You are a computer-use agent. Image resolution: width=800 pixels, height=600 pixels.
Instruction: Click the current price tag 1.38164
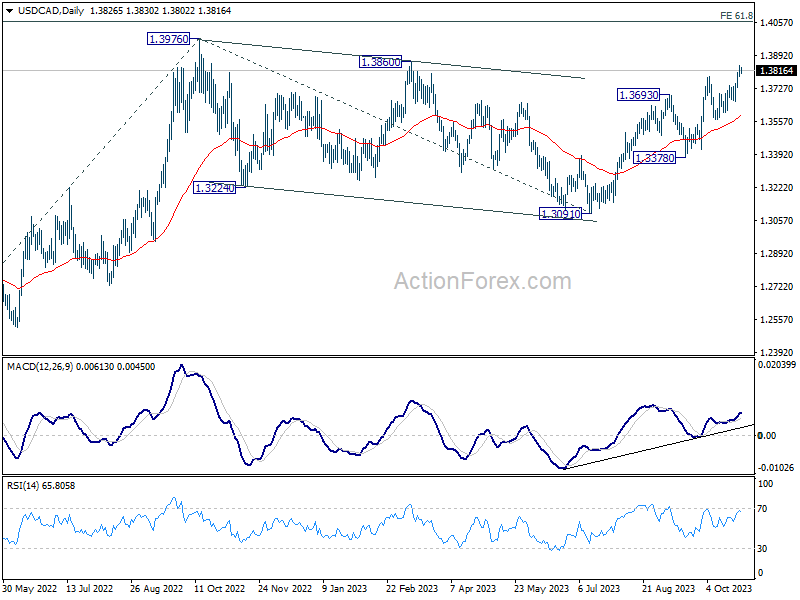[x=776, y=71]
